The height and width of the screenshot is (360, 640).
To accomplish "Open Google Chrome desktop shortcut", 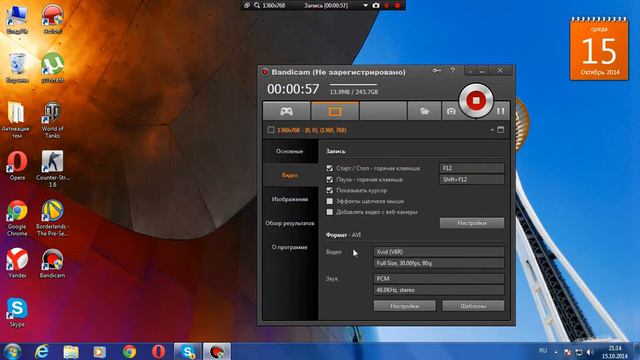I will point(17,218).
